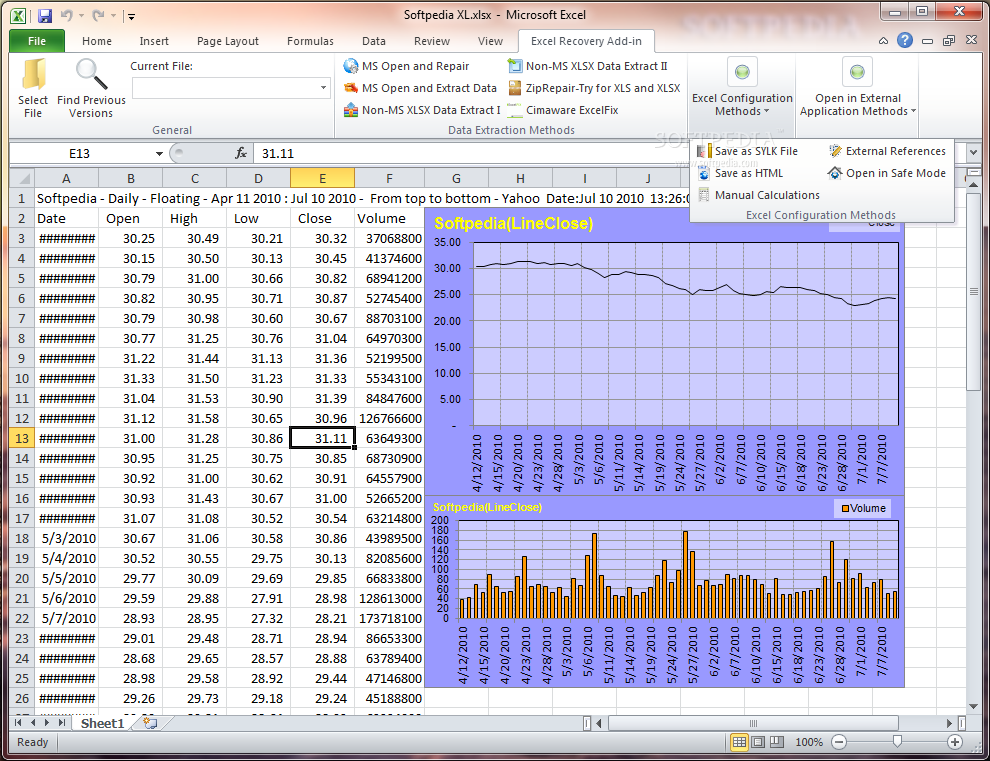The width and height of the screenshot is (990, 761).
Task: Click the Close header cell
Action: [323, 219]
